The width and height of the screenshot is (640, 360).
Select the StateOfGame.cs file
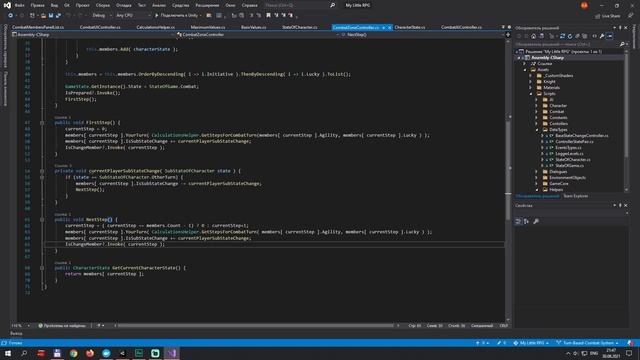pyautogui.click(x=569, y=166)
